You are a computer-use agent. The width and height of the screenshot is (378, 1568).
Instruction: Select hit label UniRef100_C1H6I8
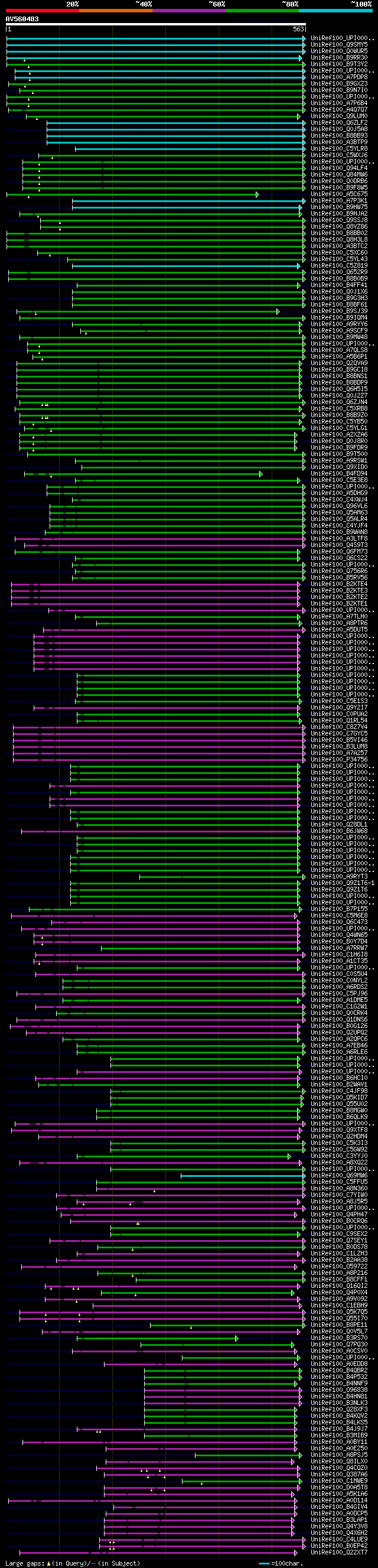click(x=339, y=954)
